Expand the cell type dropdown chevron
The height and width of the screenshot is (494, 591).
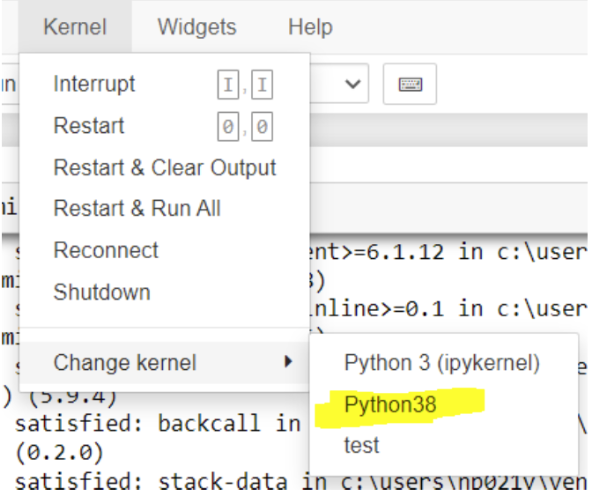click(353, 84)
